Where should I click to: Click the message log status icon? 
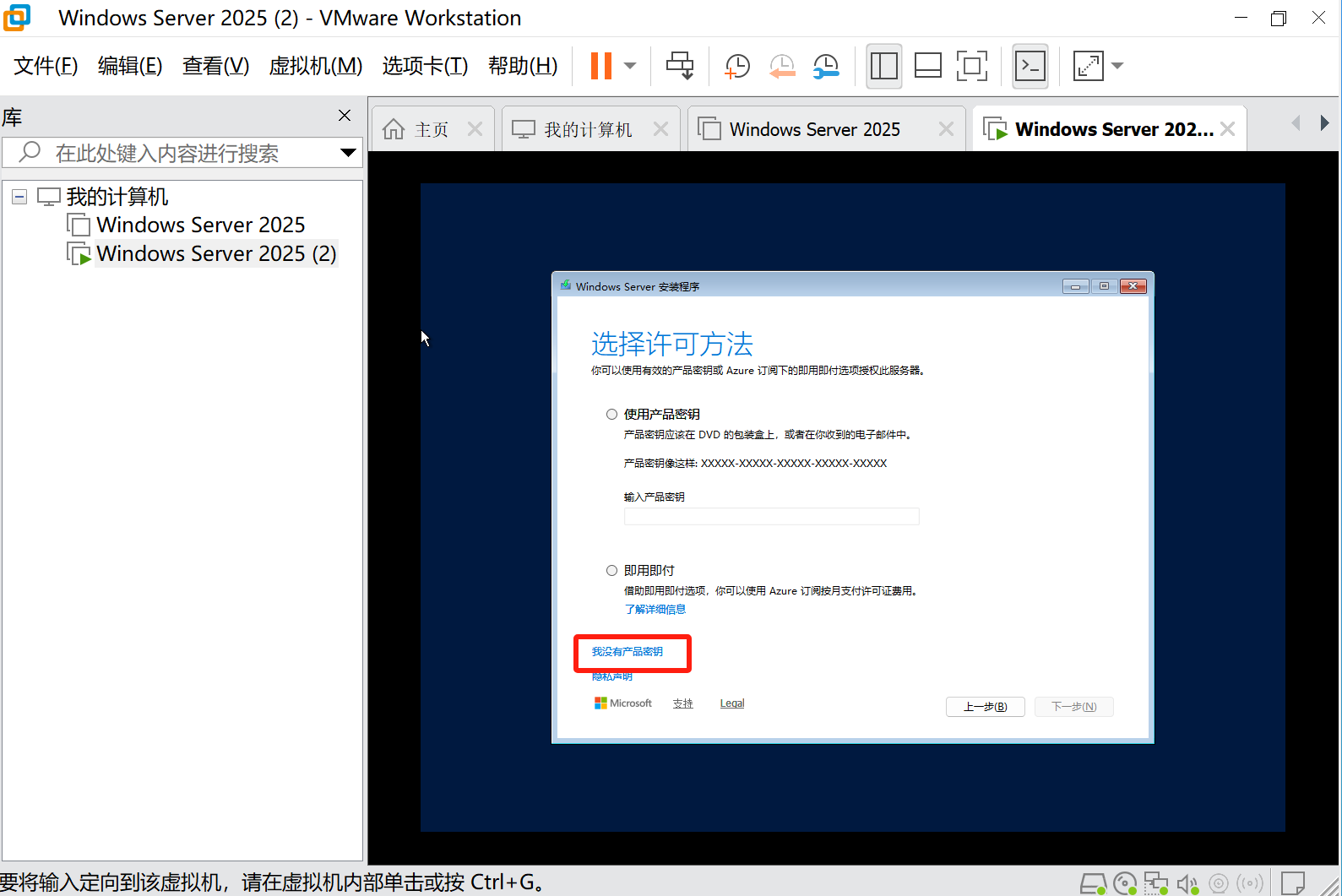pyautogui.click(x=1293, y=883)
